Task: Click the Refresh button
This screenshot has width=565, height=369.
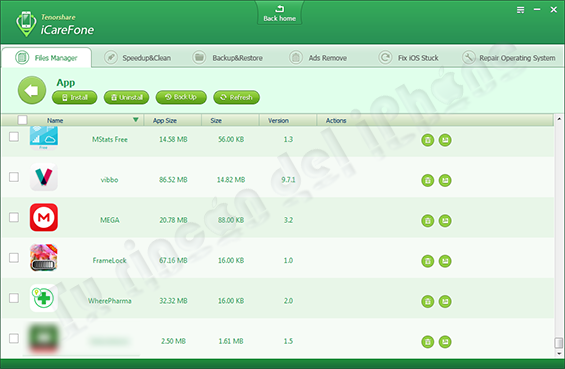Action: tap(236, 97)
